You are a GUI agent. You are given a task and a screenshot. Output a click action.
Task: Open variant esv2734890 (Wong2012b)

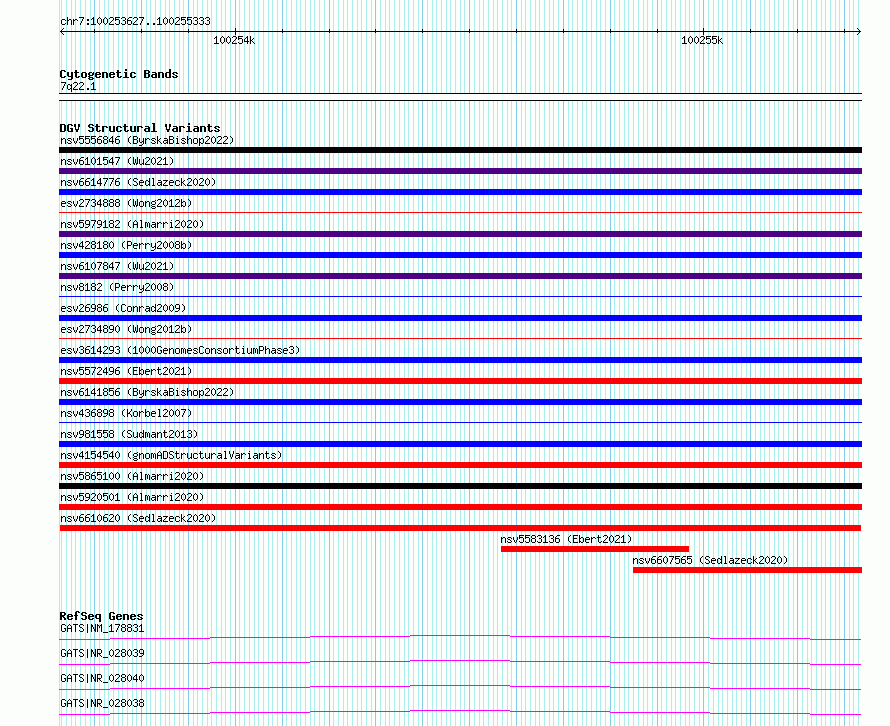click(126, 329)
